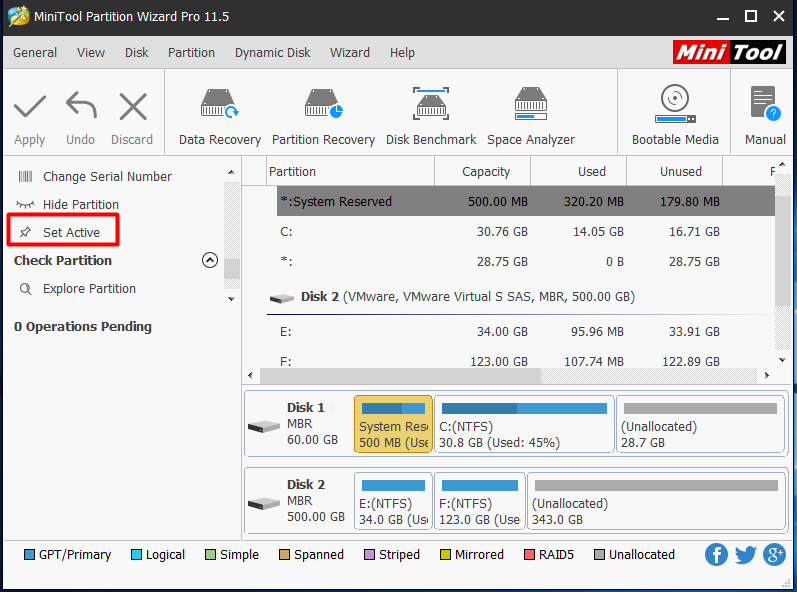Select F:(NTFS) block in Disk 2 map
Screen dimensions: 797x592
pyautogui.click(x=480, y=501)
